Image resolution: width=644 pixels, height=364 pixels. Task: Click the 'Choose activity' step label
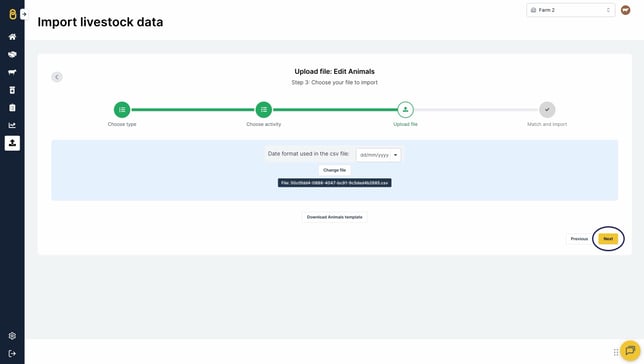tap(264, 124)
